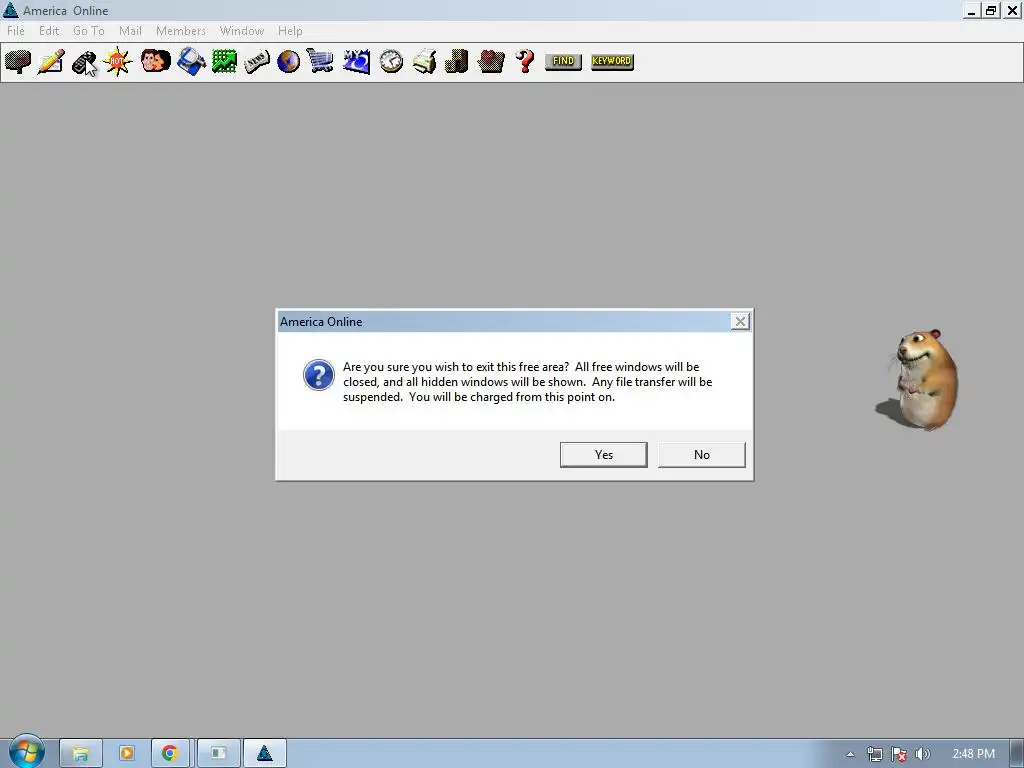
Task: Click the Print printer icon
Action: tap(424, 61)
